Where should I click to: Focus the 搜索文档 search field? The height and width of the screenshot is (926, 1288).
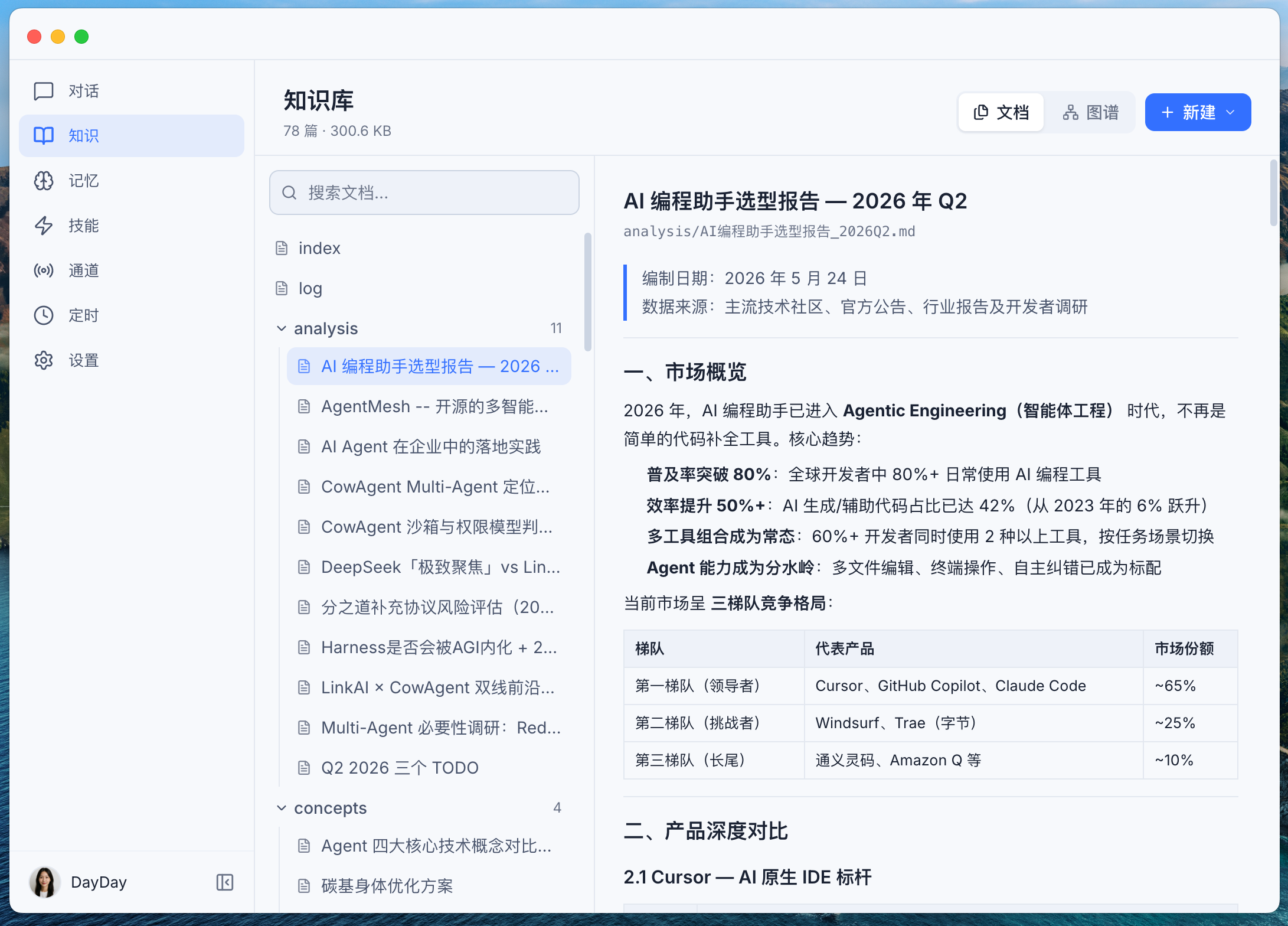(424, 193)
